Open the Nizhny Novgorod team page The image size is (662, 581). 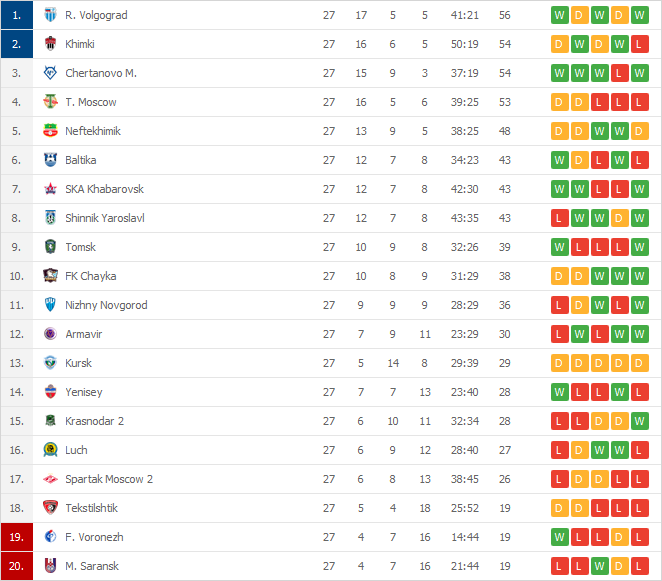pos(106,305)
